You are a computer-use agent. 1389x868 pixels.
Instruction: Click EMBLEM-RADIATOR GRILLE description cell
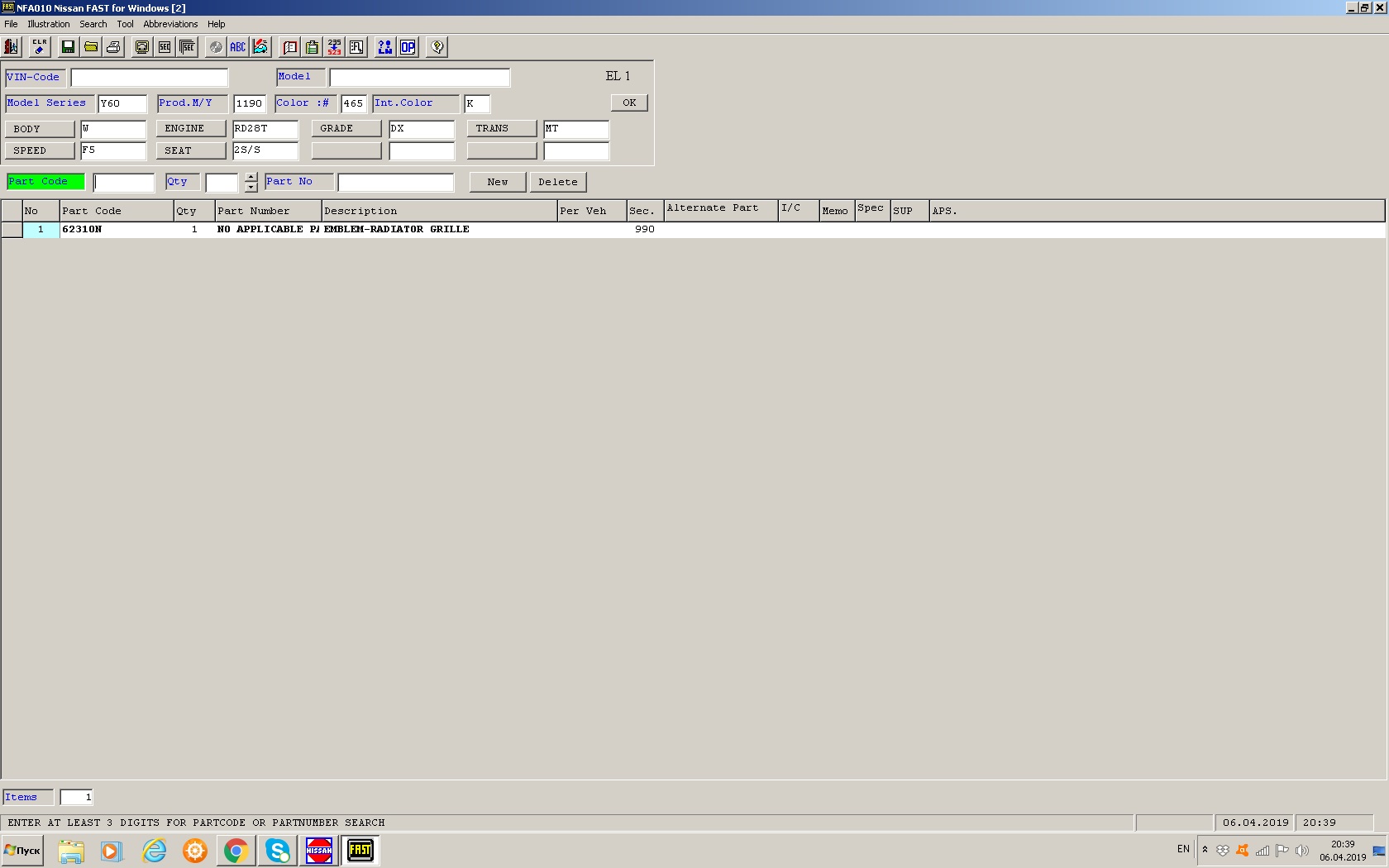[440, 229]
